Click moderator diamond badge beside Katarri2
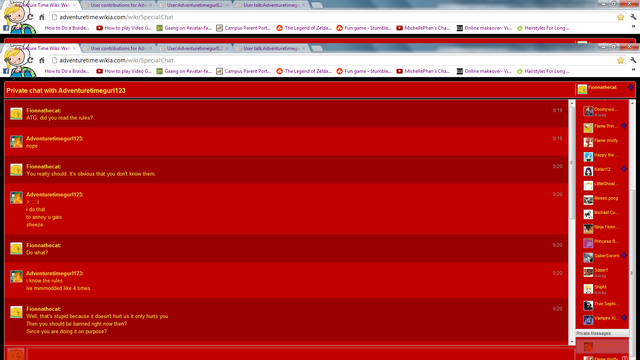The image size is (640, 360). [624, 169]
